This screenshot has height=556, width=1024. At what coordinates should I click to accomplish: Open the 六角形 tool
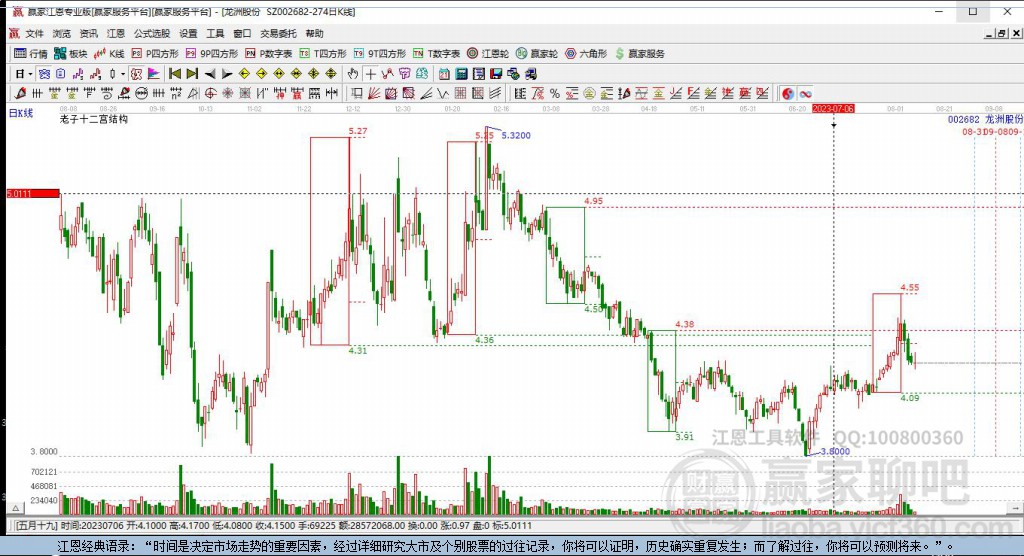pos(585,54)
